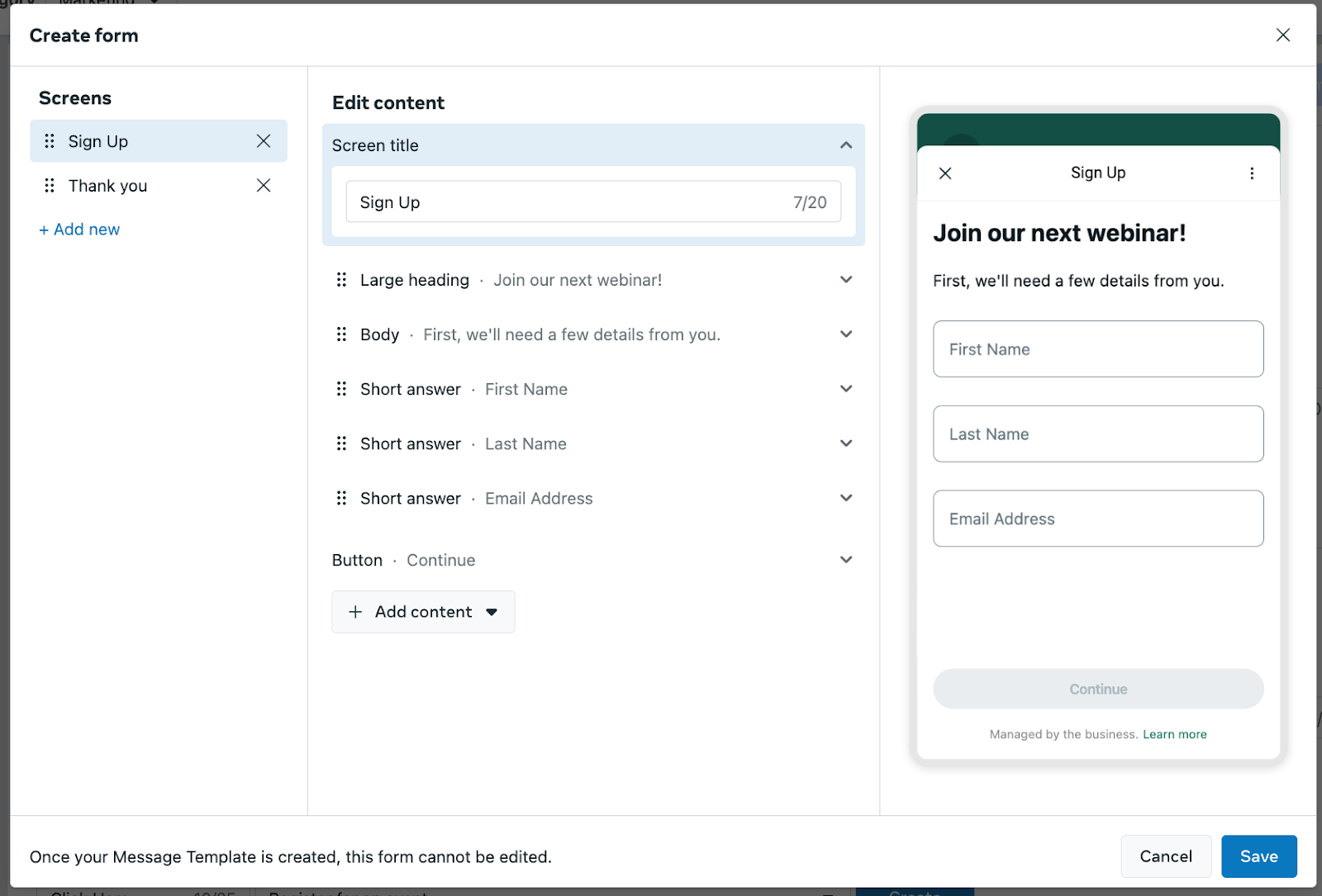Screen dimensions: 1322x896
Task: Close the Create form dialog
Action: click(1283, 35)
